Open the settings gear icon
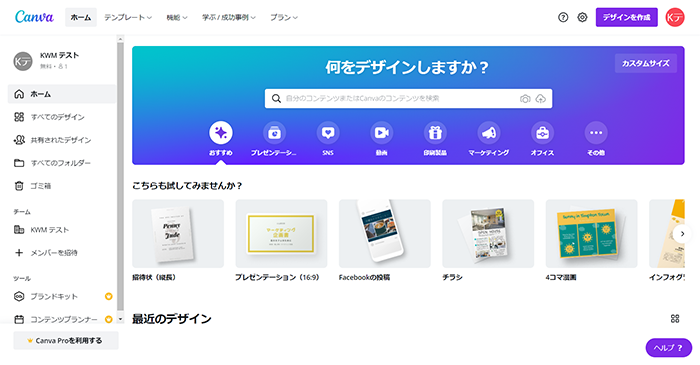 coord(582,17)
